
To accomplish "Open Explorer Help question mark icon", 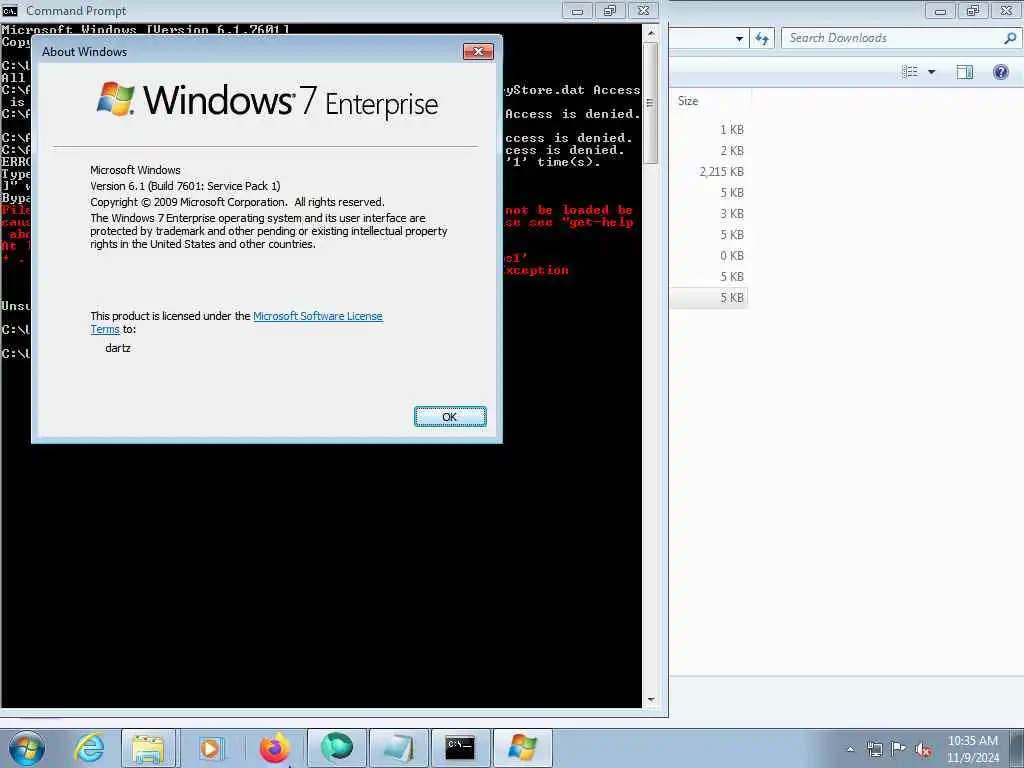I will click(x=1000, y=72).
